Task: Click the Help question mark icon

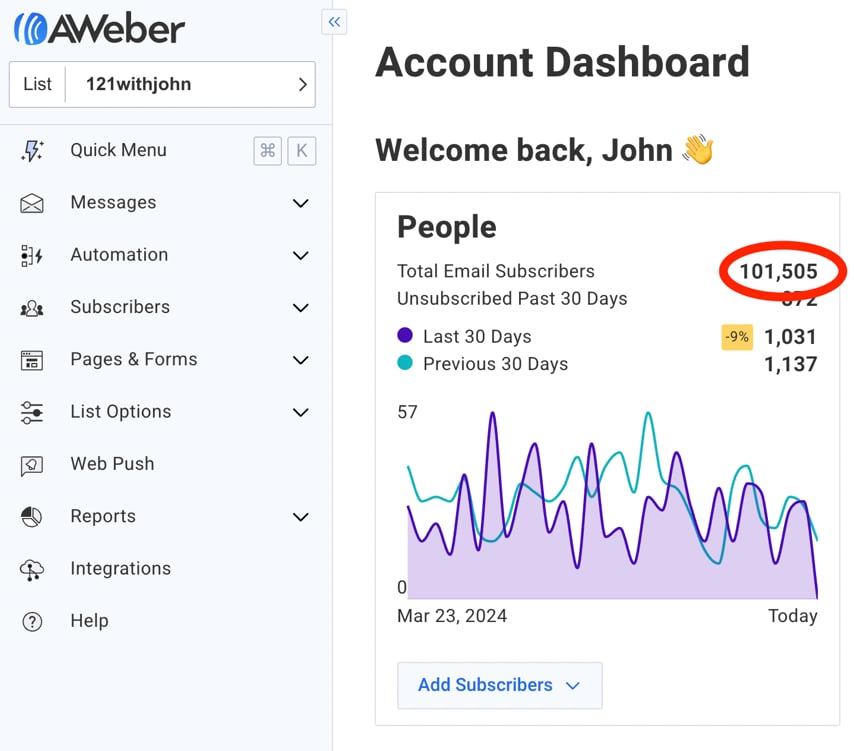Action: (32, 622)
